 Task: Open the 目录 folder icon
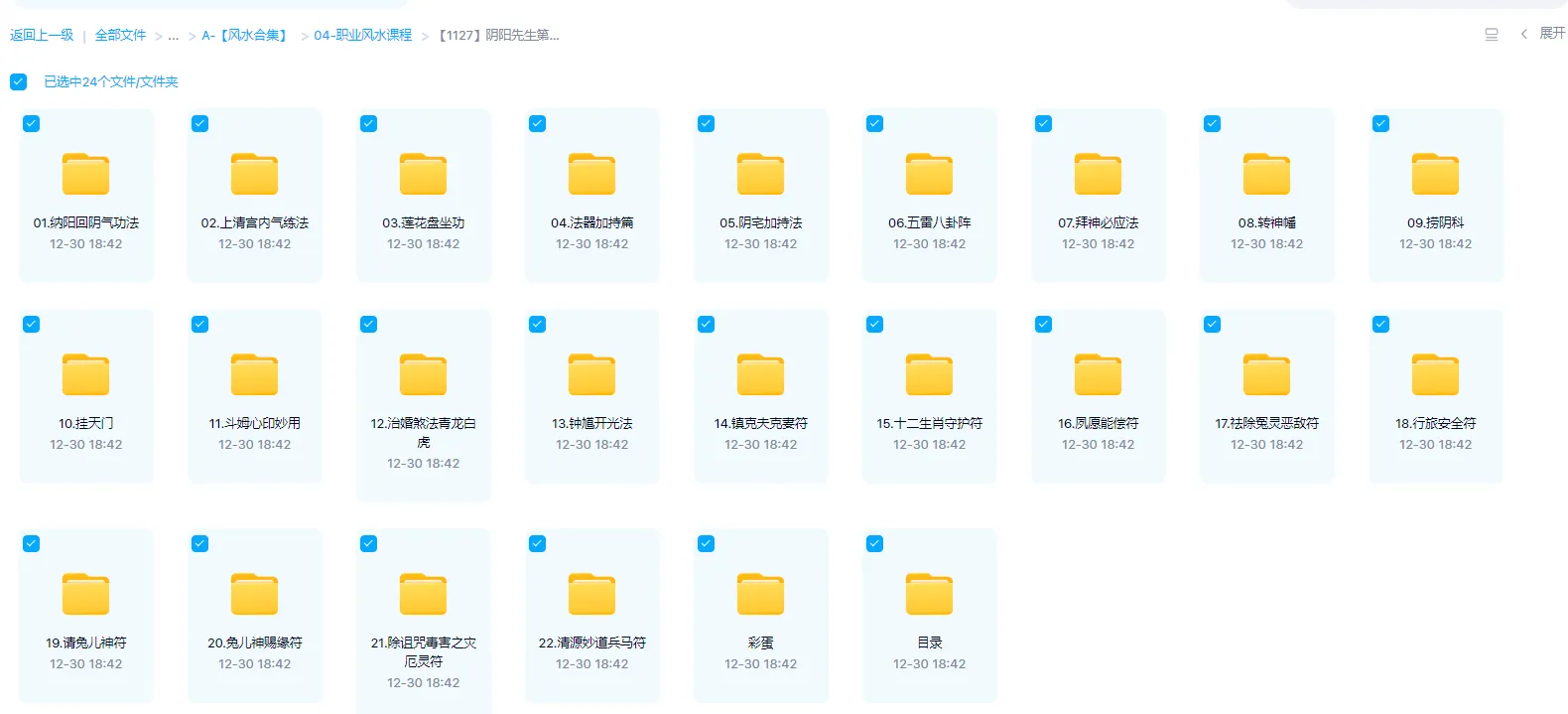point(929,595)
